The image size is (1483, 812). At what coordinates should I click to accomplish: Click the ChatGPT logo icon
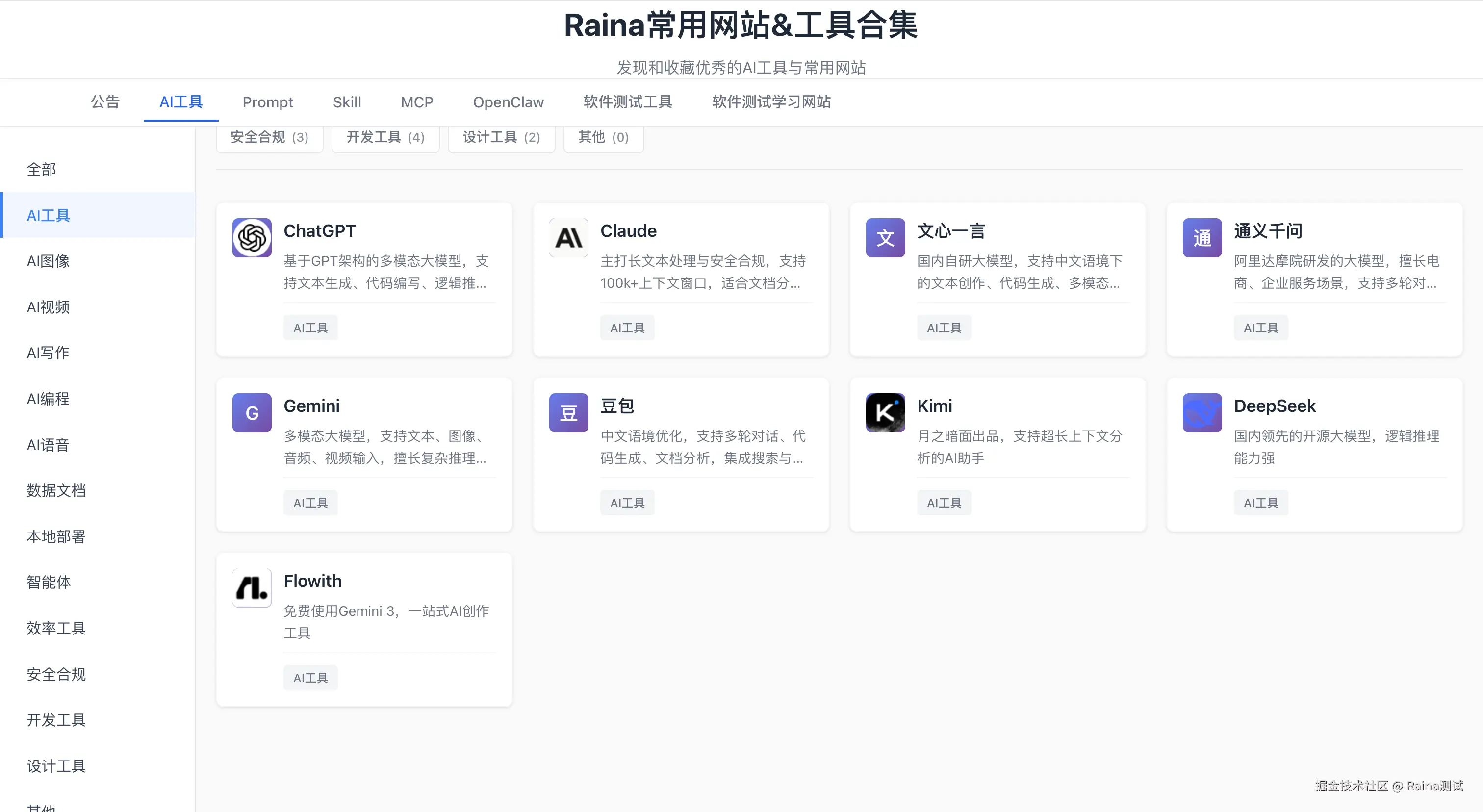click(x=252, y=238)
